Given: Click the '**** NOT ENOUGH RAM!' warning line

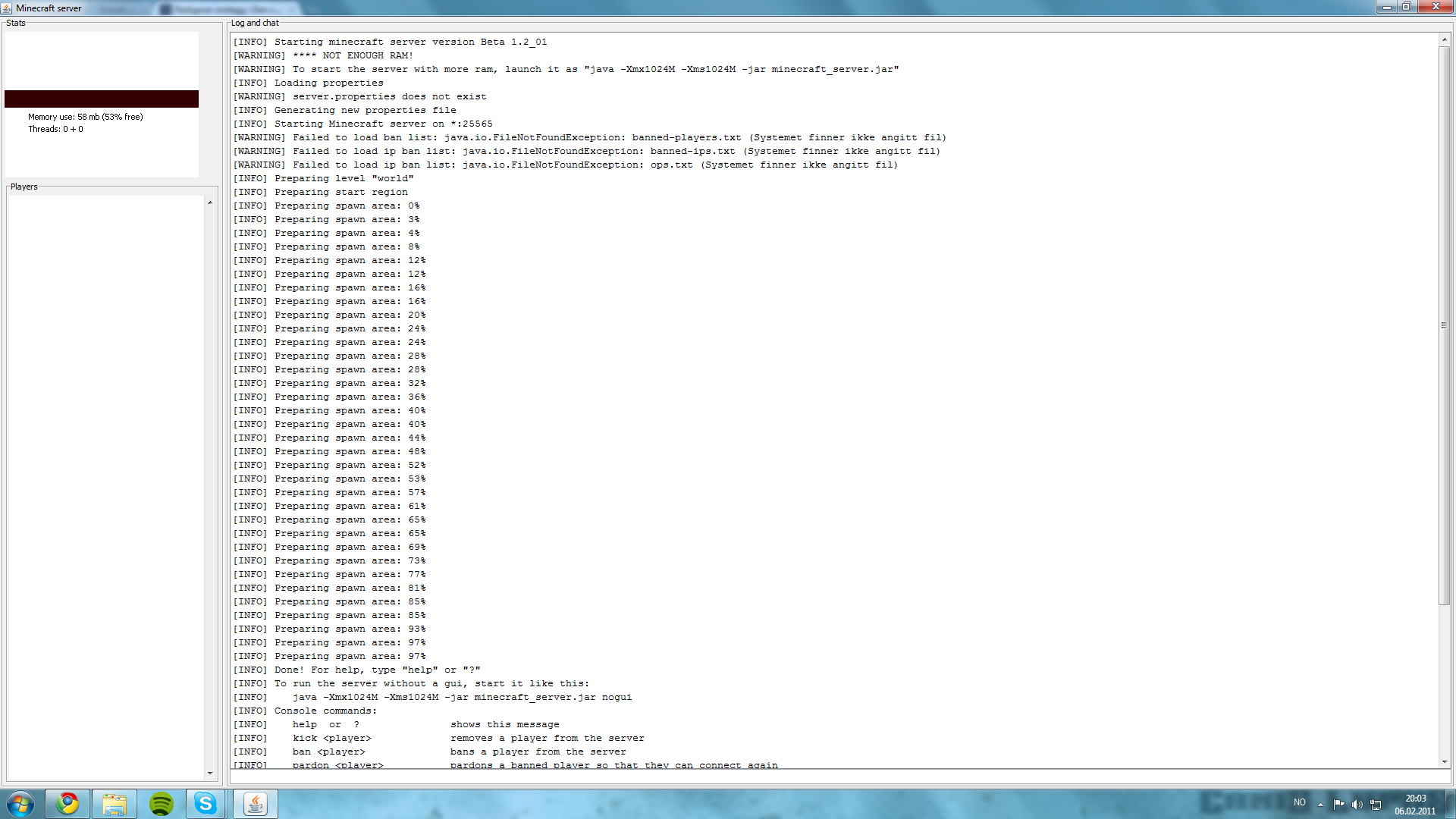Looking at the screenshot, I should pyautogui.click(x=324, y=55).
